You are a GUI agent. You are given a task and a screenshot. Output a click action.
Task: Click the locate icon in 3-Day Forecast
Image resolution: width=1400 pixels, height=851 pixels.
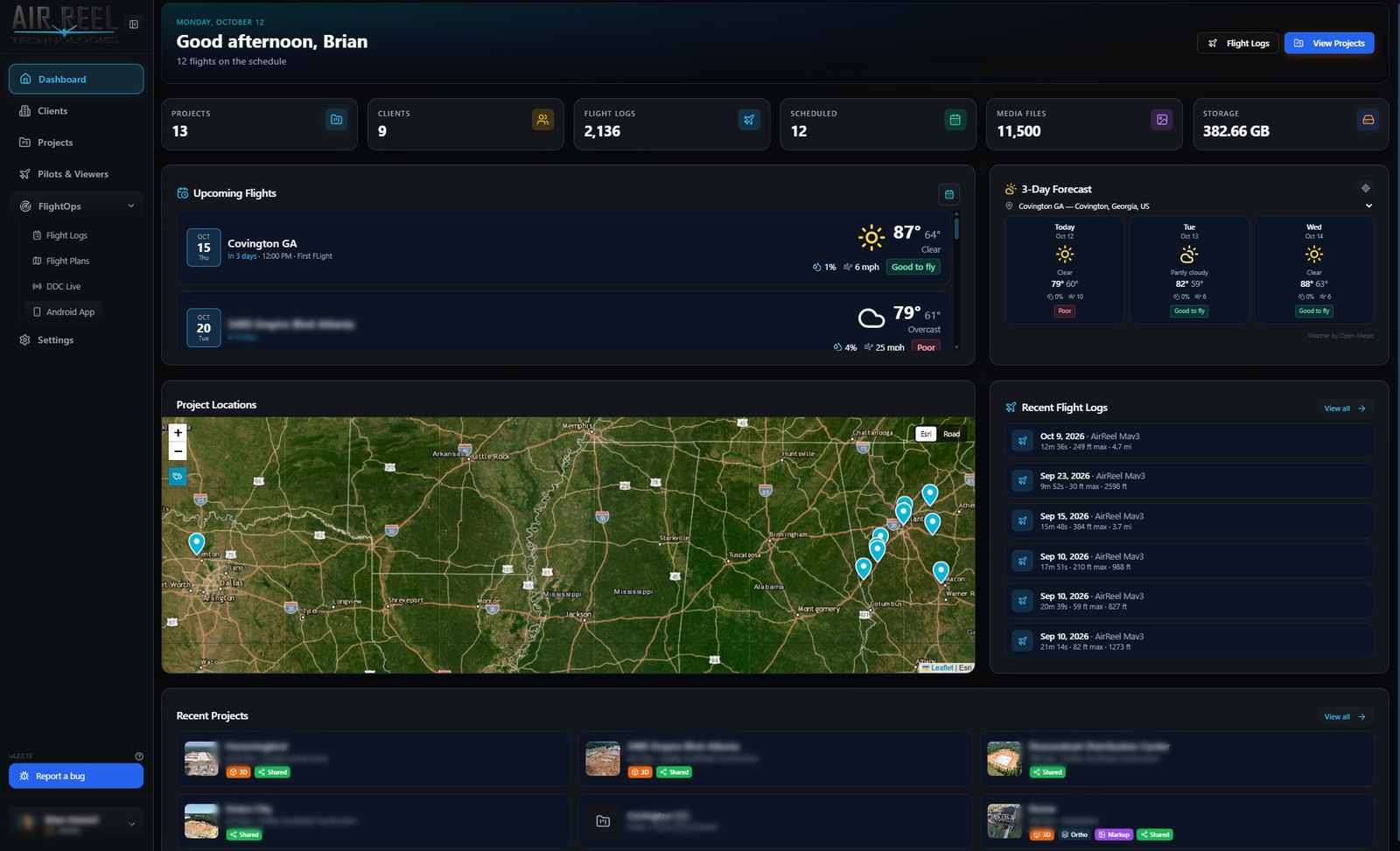1366,188
